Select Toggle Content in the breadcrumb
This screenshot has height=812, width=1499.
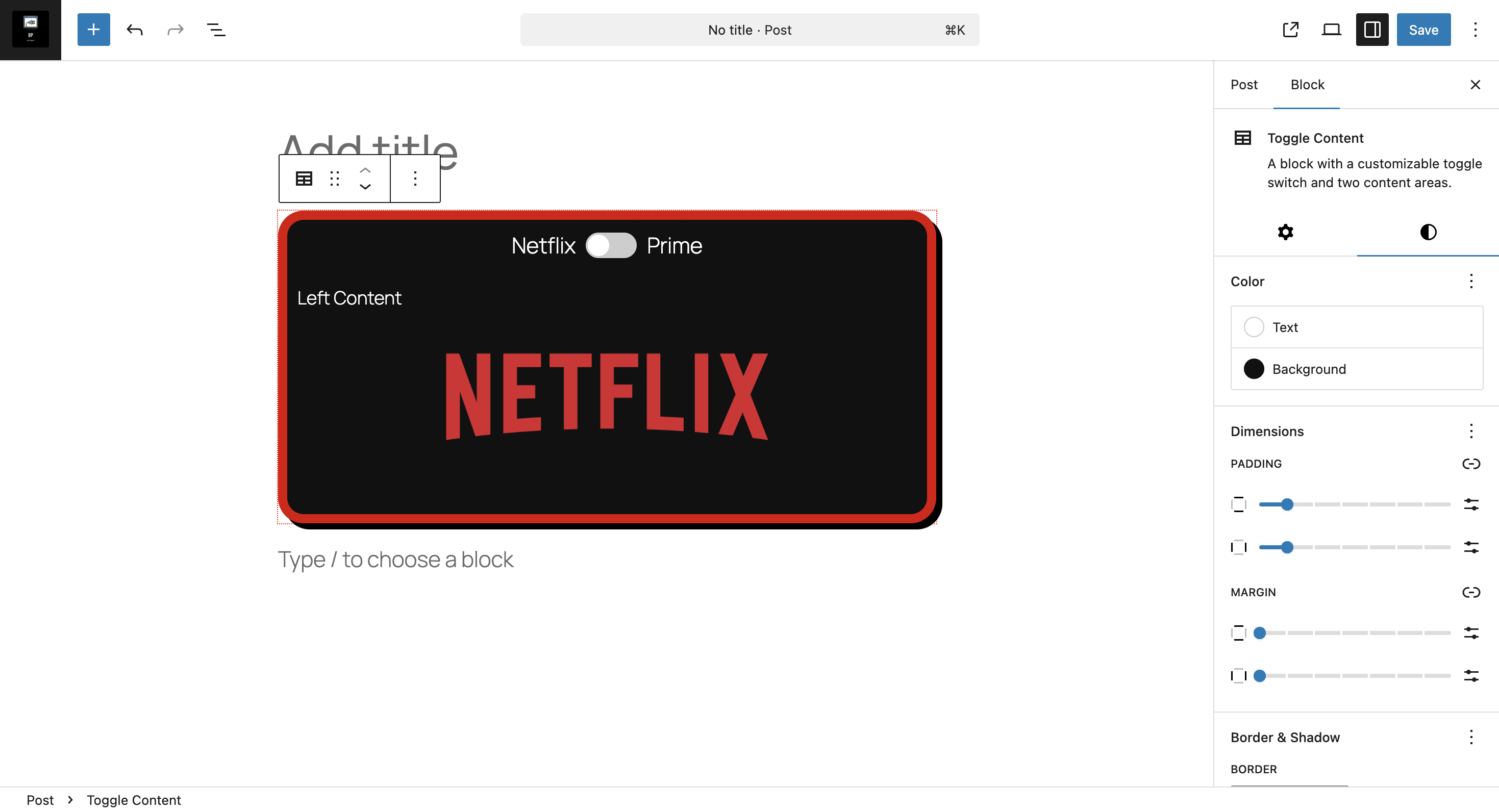134,800
